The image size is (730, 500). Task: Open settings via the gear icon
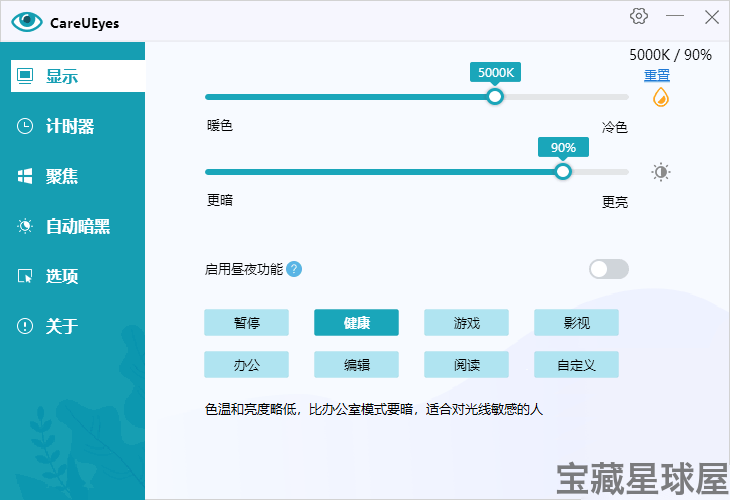point(639,16)
